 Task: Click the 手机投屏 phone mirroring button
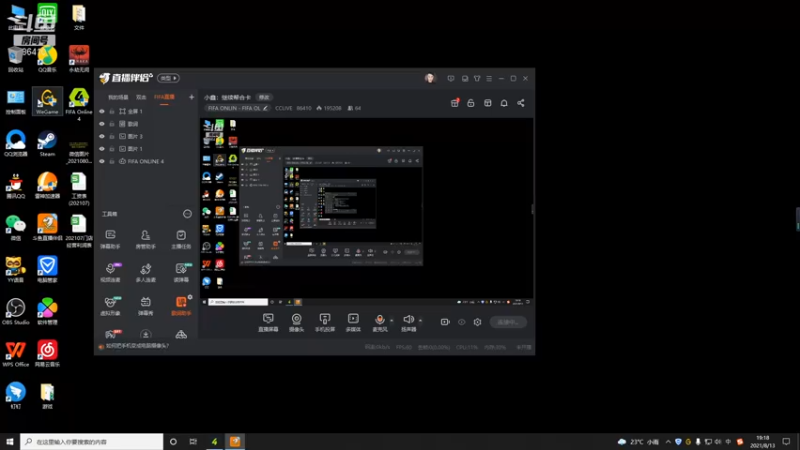point(324,323)
